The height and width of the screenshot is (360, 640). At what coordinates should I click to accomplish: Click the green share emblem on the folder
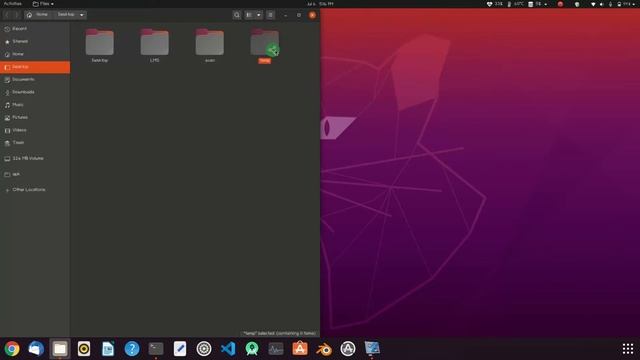pos(272,51)
